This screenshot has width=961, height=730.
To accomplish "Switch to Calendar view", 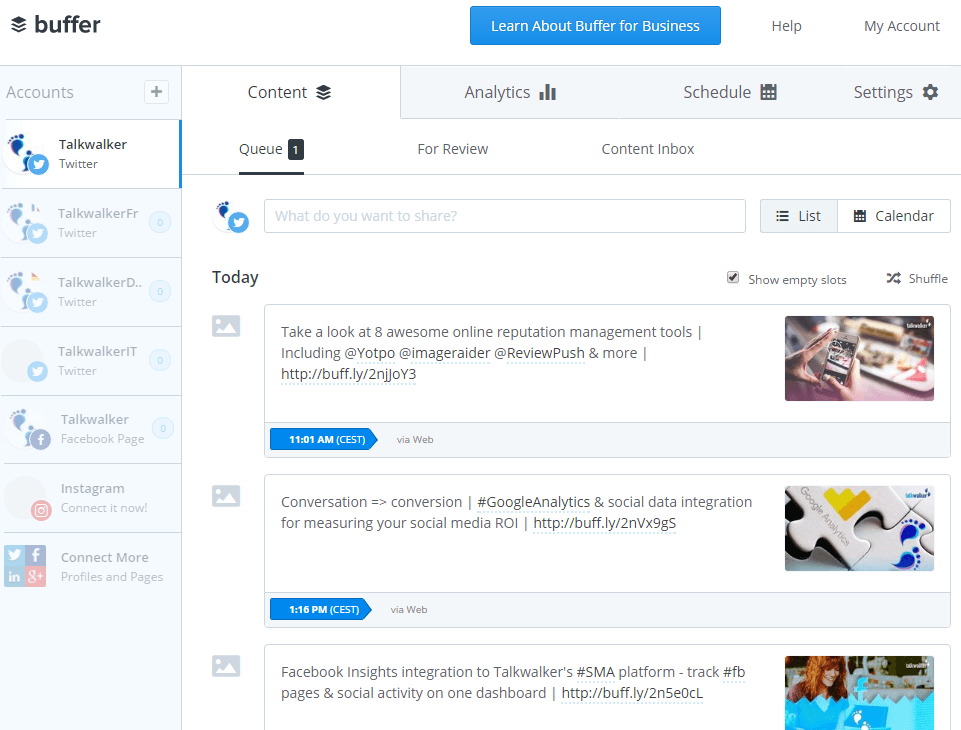I will point(893,216).
